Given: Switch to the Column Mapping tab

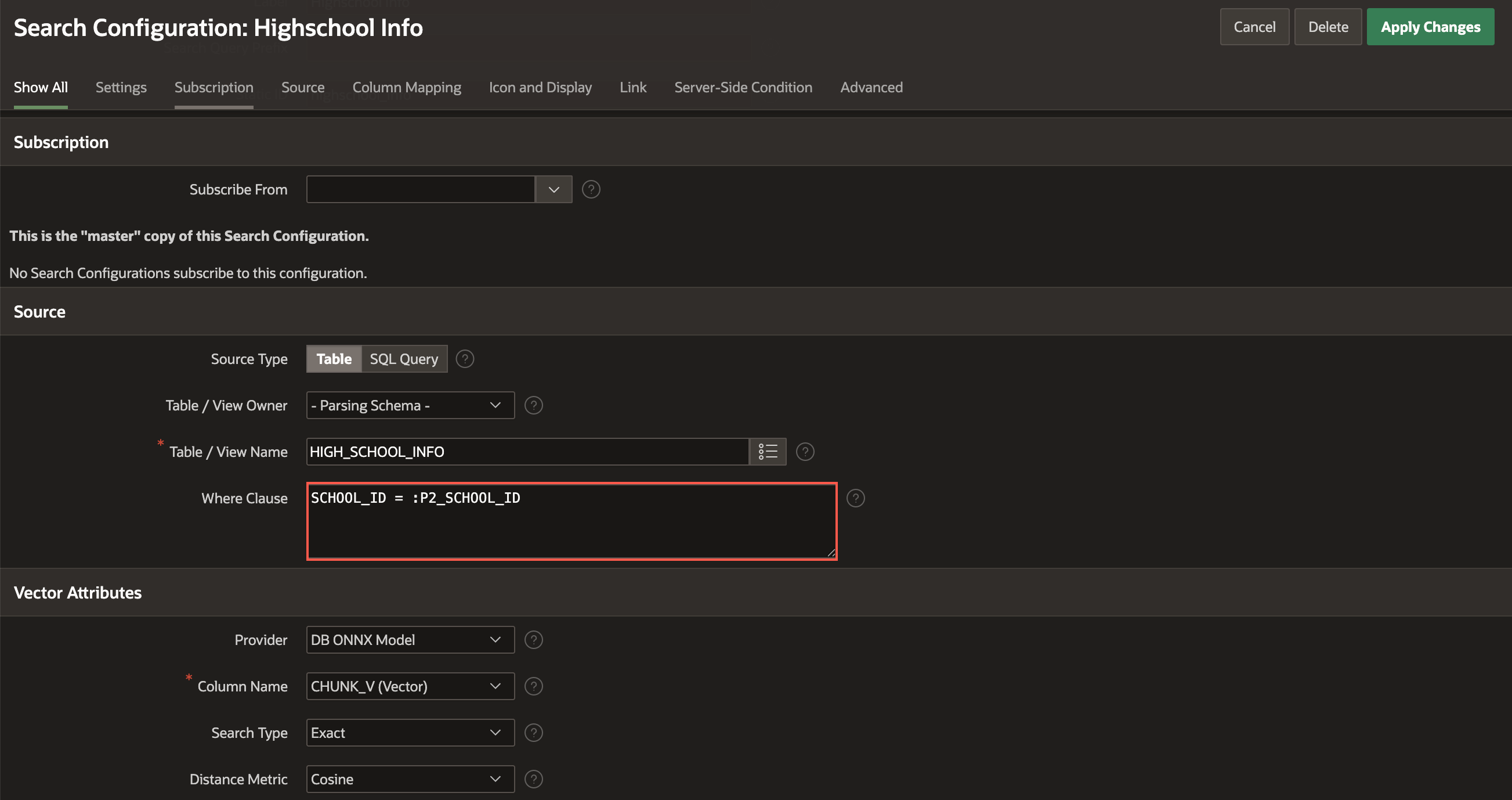Looking at the screenshot, I should 406,87.
